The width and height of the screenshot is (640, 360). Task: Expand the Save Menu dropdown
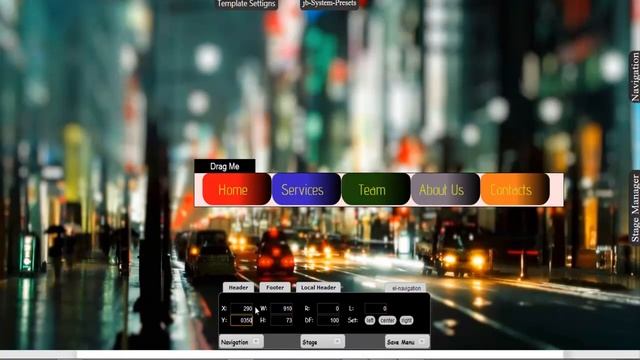[407, 342]
